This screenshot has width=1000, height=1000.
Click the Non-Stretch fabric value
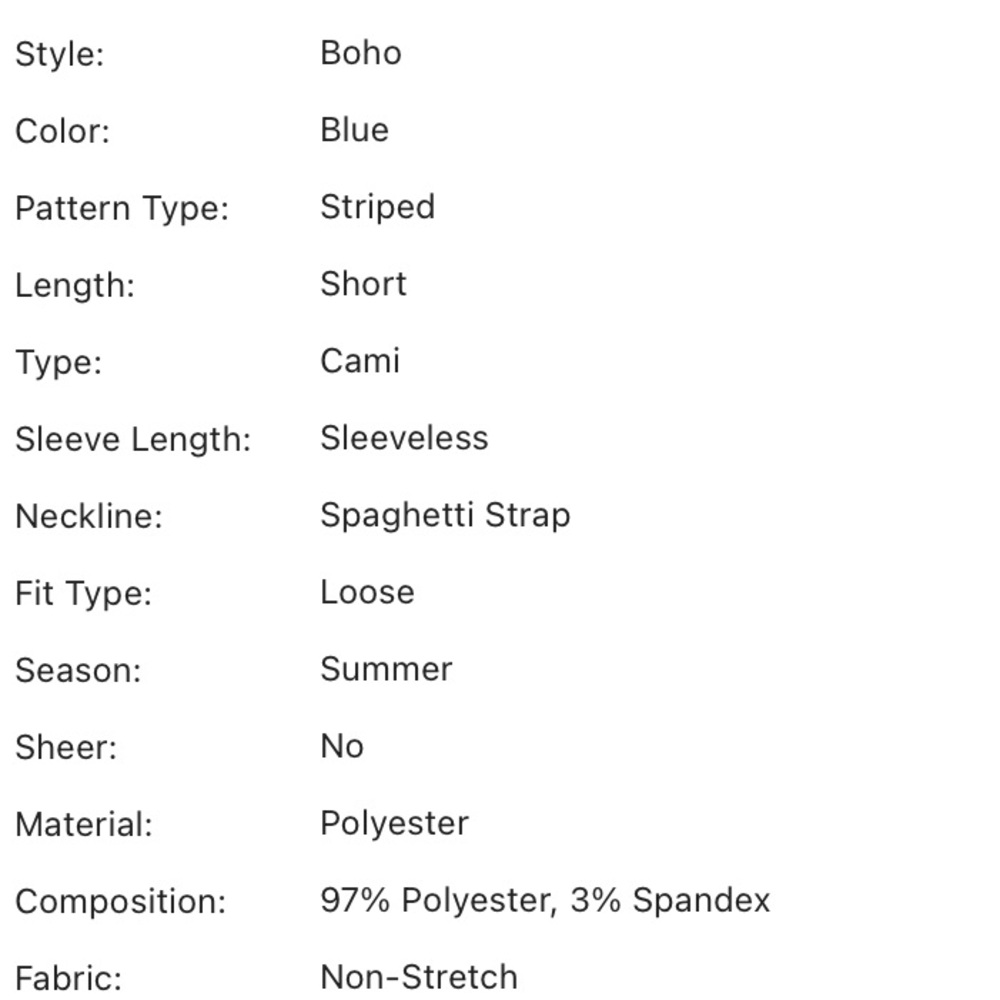point(419,977)
